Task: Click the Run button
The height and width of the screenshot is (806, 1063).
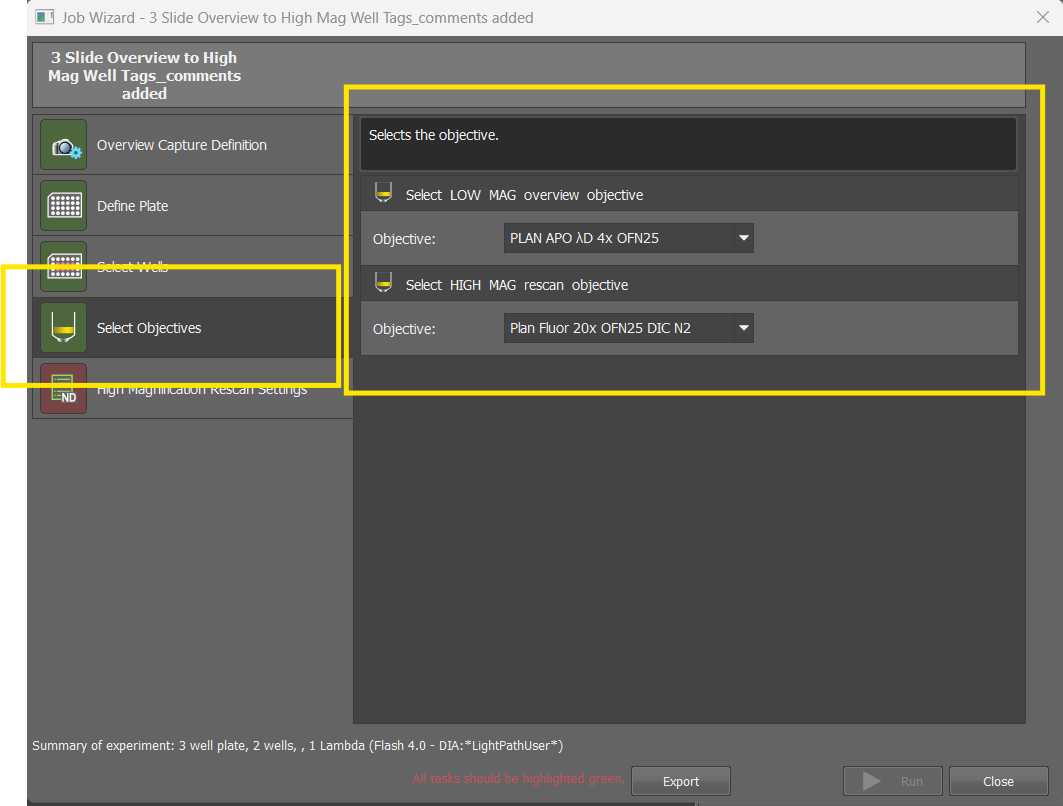Action: click(x=893, y=781)
